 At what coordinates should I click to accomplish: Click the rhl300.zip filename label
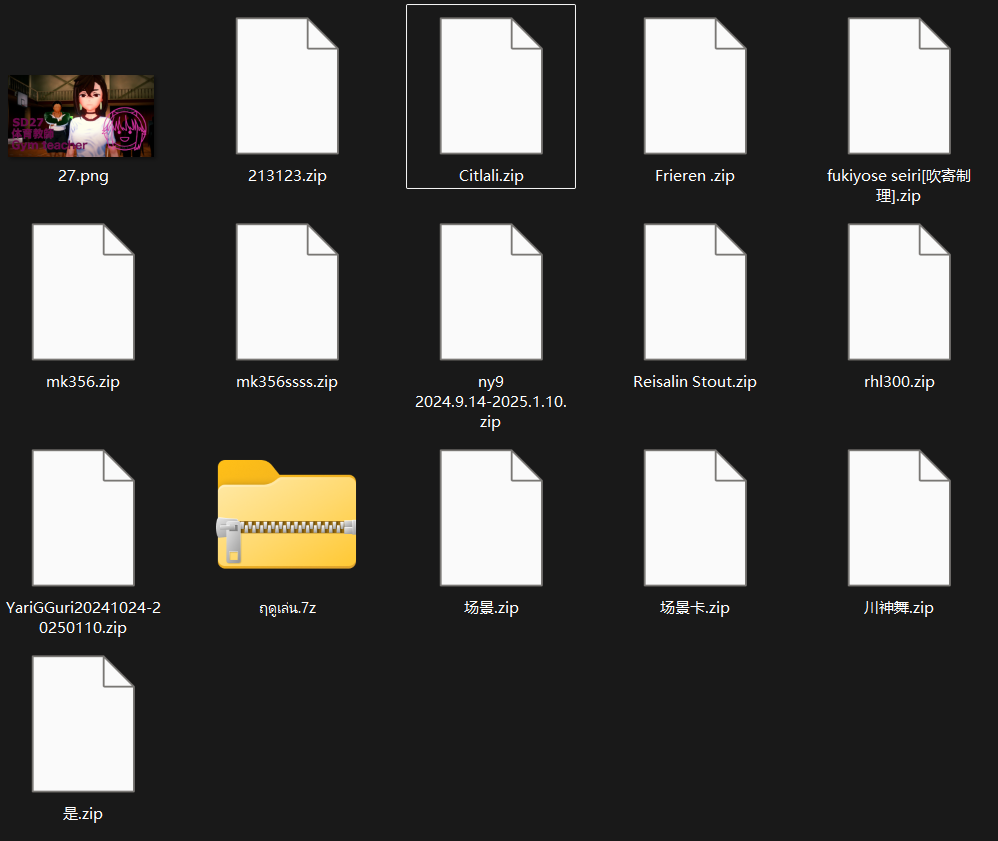(x=899, y=382)
